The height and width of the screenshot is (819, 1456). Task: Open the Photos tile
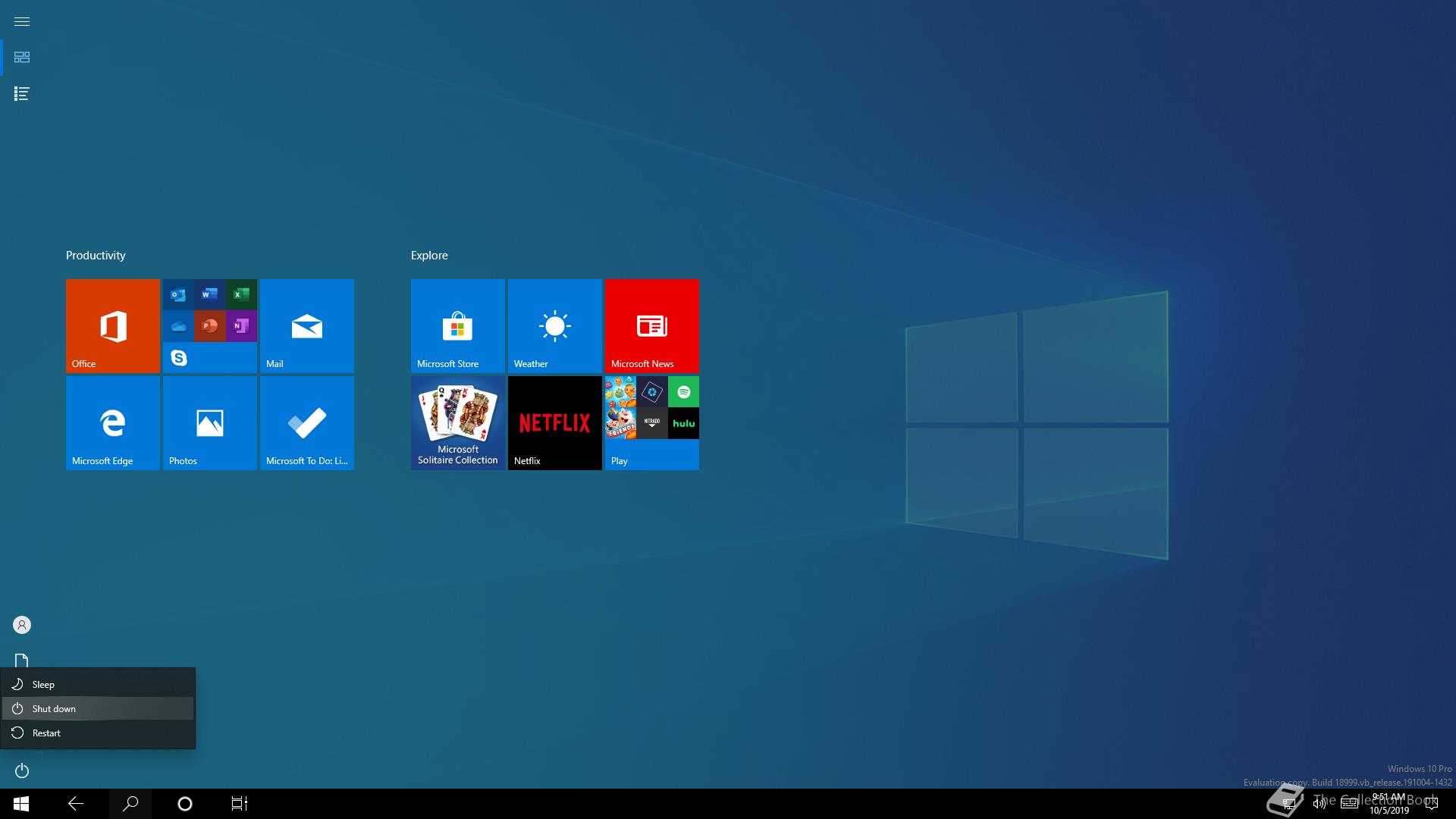point(209,422)
